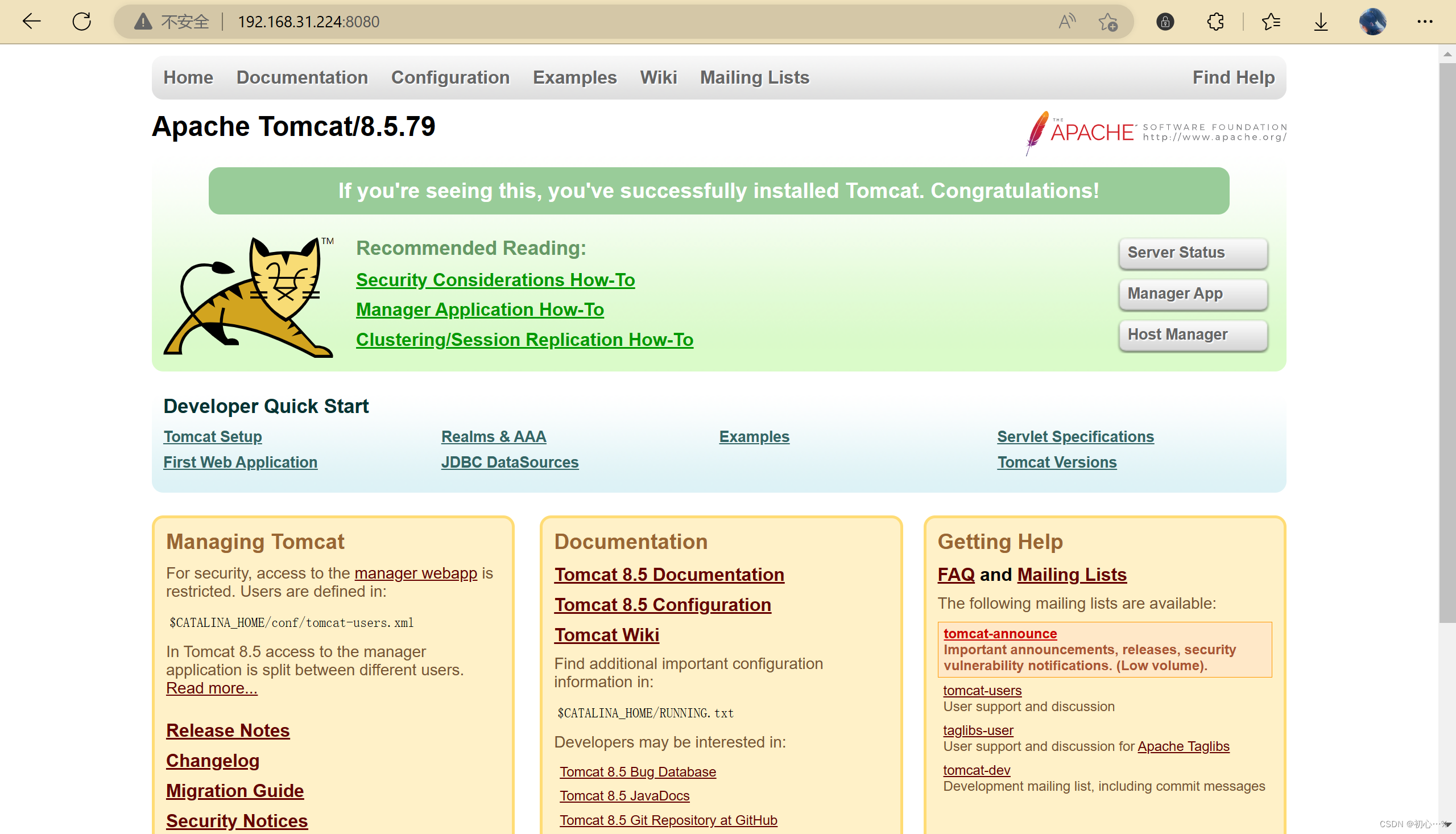Open the browser settings ellipsis menu

click(1425, 22)
